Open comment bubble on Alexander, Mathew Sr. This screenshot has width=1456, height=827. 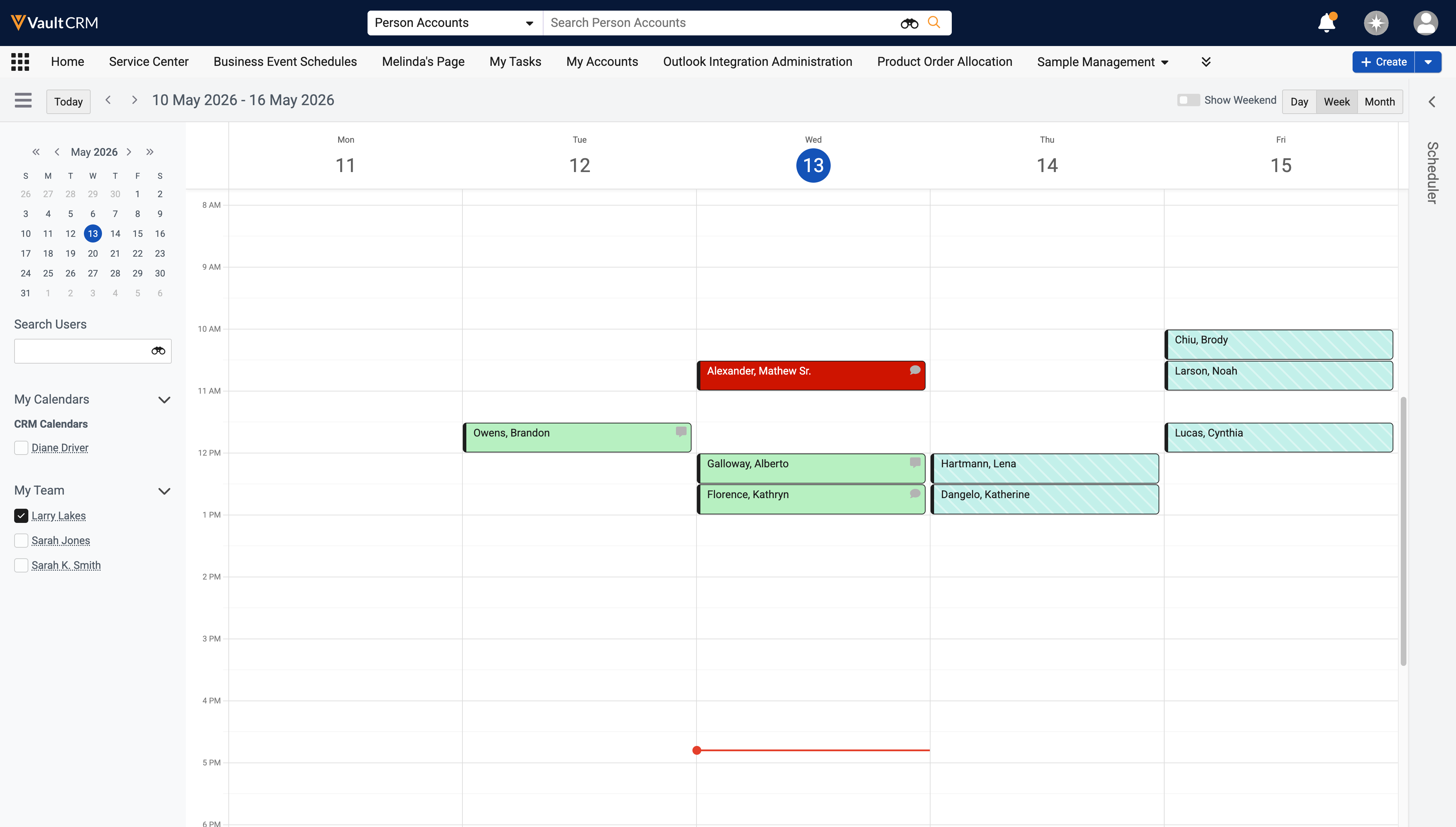pos(915,370)
